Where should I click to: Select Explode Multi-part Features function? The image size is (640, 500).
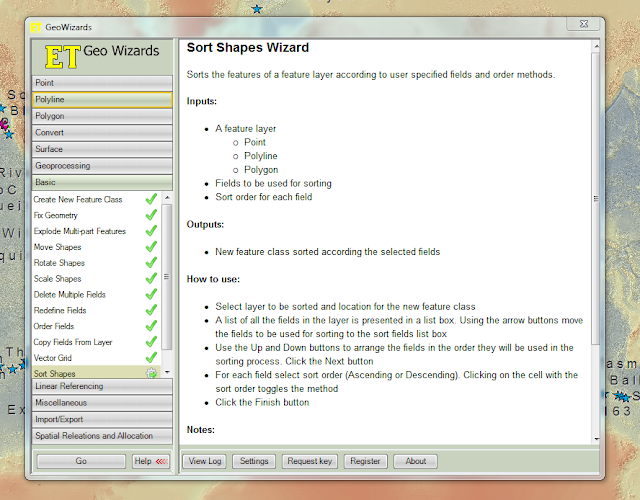point(80,231)
